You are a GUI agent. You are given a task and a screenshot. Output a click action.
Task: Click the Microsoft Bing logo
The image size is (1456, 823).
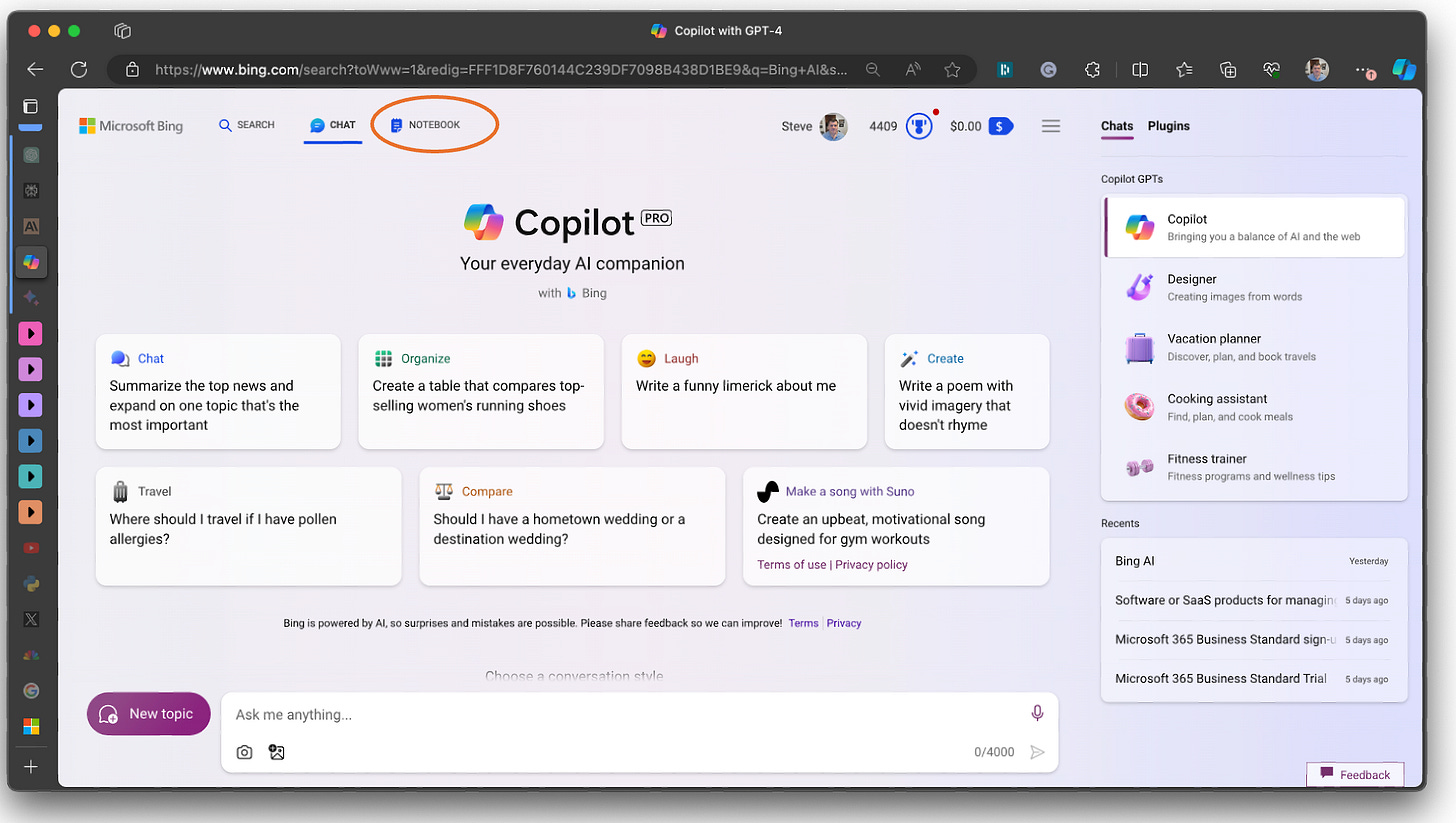pos(131,126)
